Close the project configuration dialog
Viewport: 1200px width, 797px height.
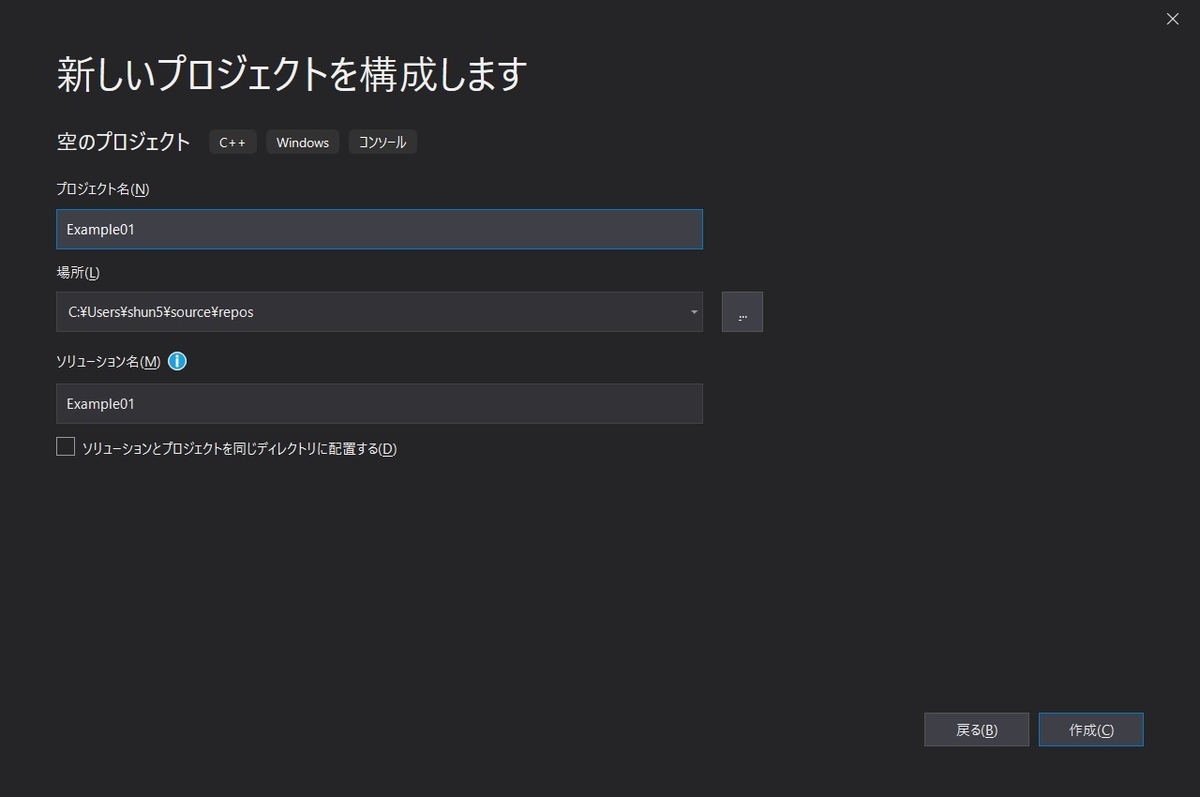1173,18
